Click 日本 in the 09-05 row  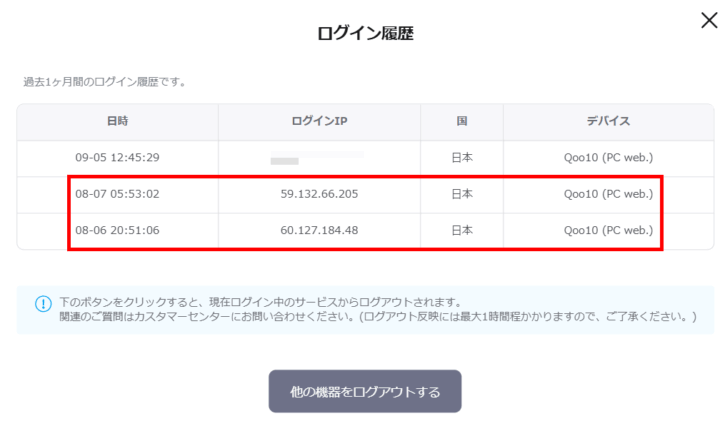[462, 158]
